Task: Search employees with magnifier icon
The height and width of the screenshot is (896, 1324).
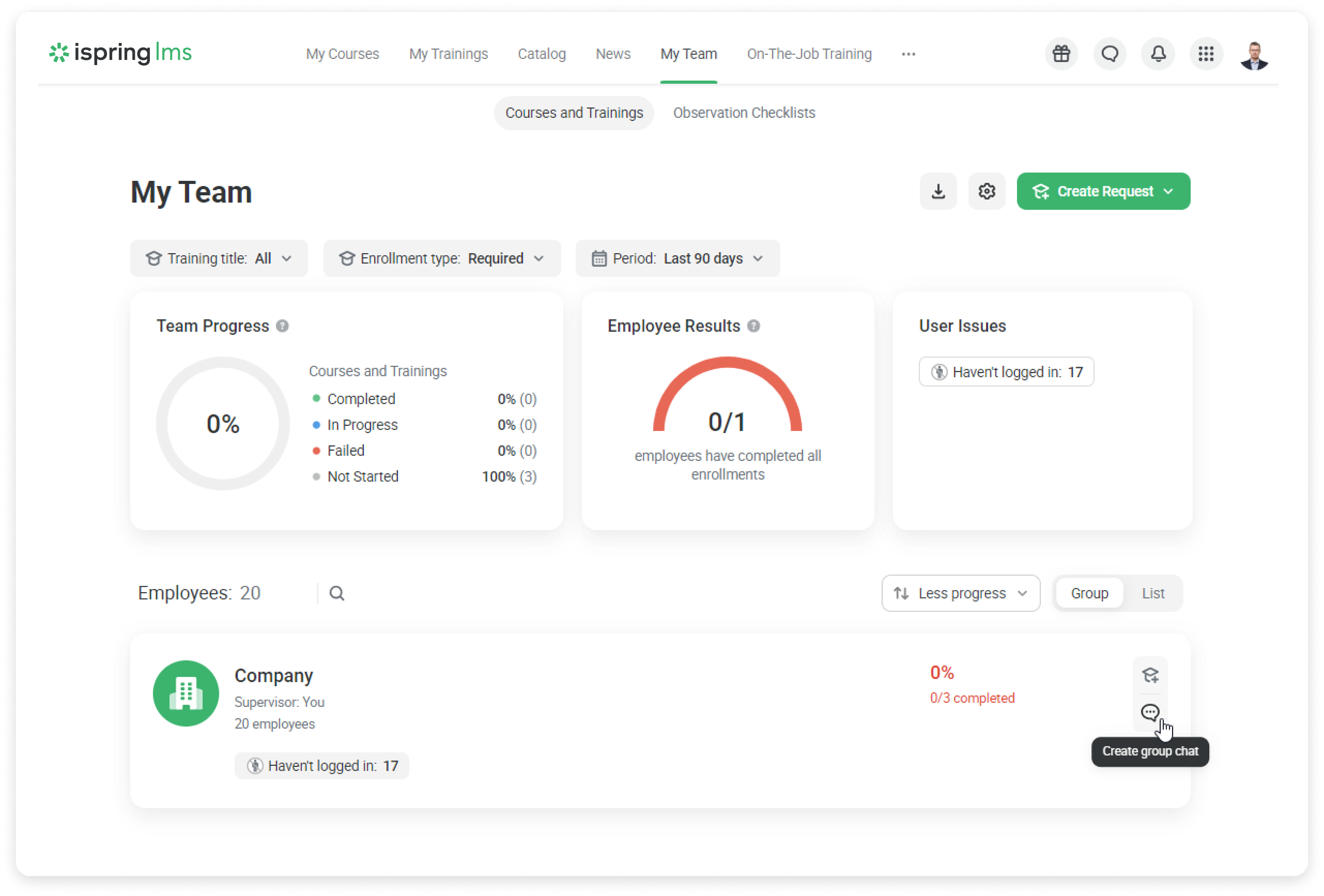Action: 337,594
